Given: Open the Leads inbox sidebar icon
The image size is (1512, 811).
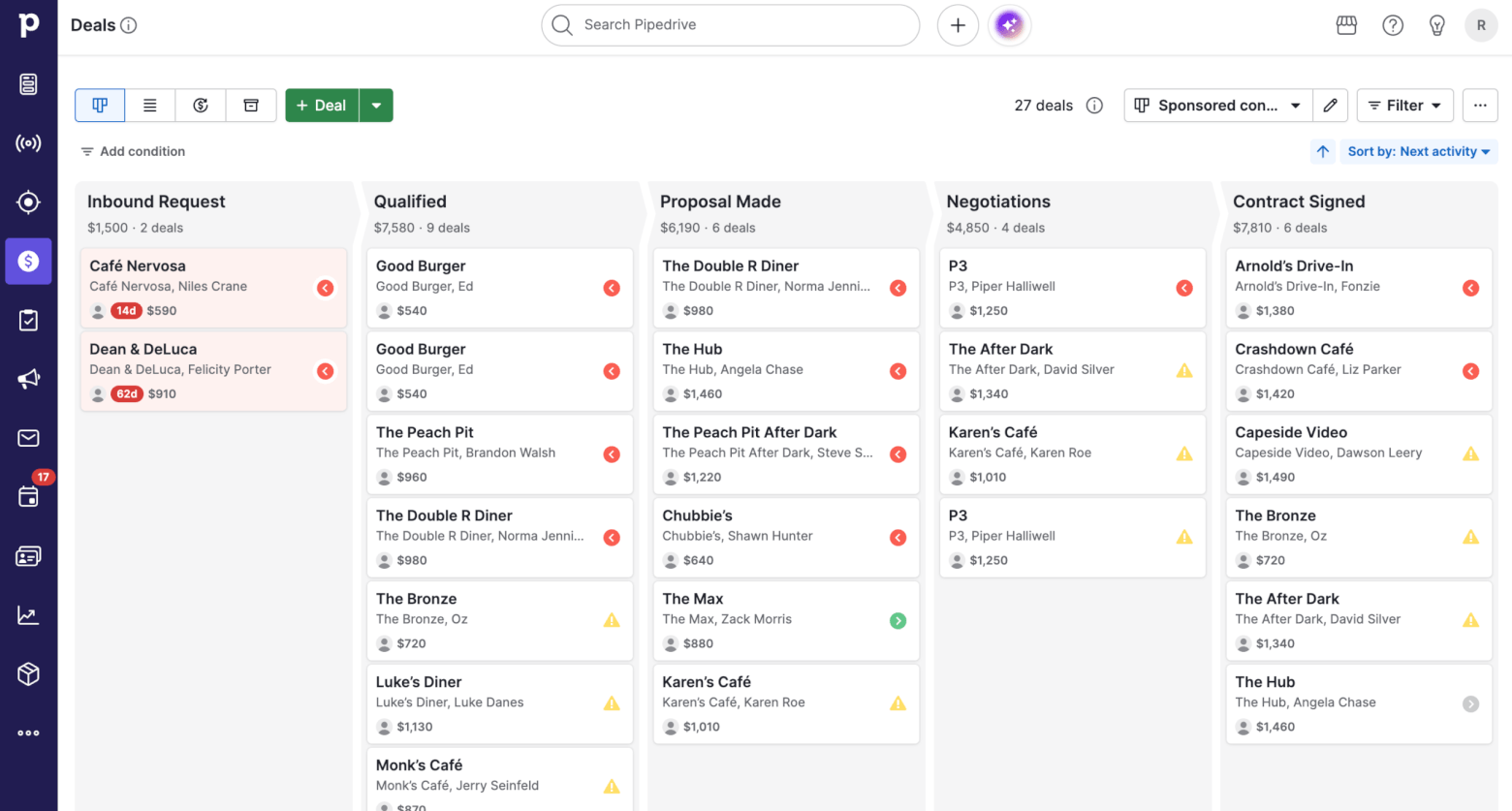Looking at the screenshot, I should 28,84.
